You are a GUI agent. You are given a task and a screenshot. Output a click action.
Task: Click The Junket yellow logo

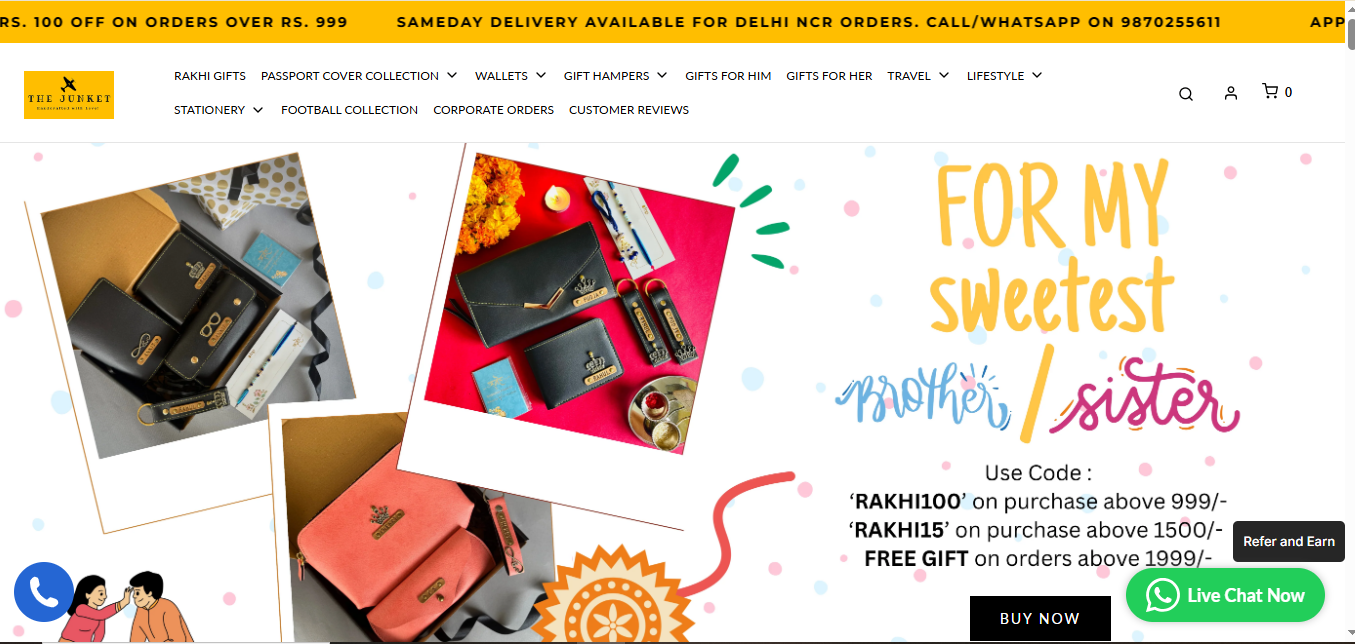coord(69,95)
